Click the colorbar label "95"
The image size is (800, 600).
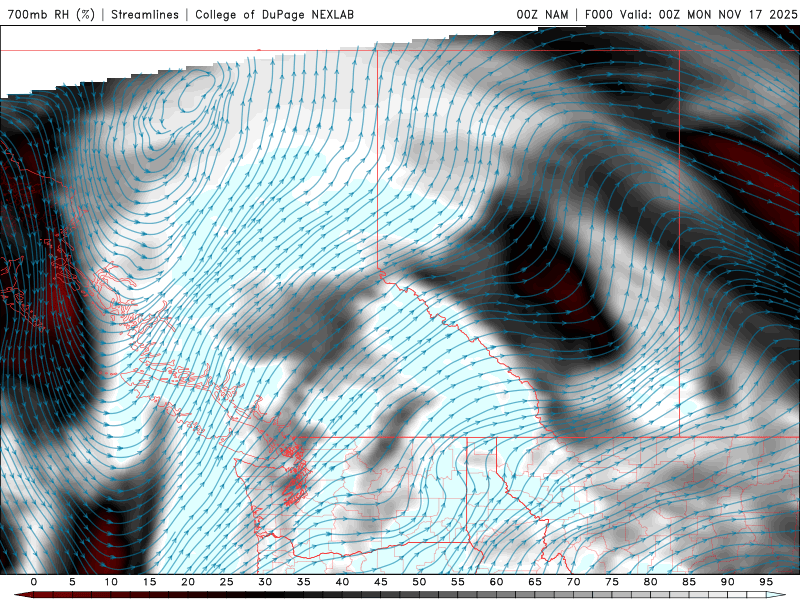(766, 582)
